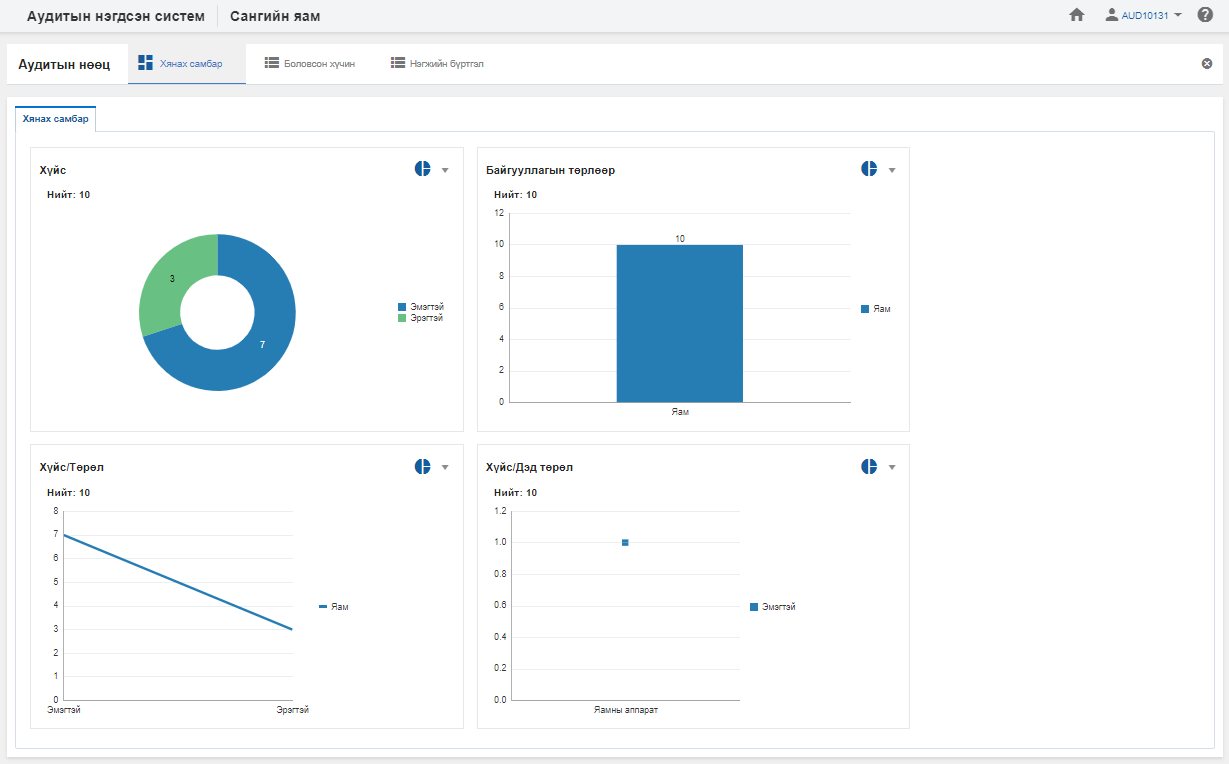1229x764 pixels.
Task: Click the Яамны аппарат axis label
Action: point(625,710)
